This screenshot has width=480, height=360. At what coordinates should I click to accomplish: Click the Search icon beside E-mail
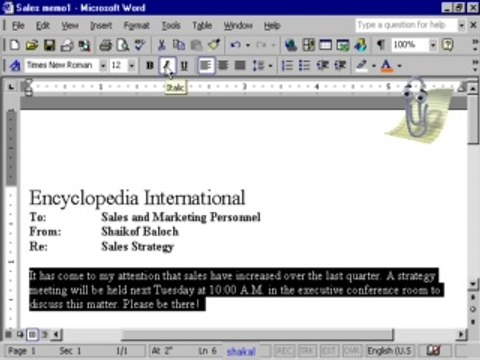click(84, 45)
